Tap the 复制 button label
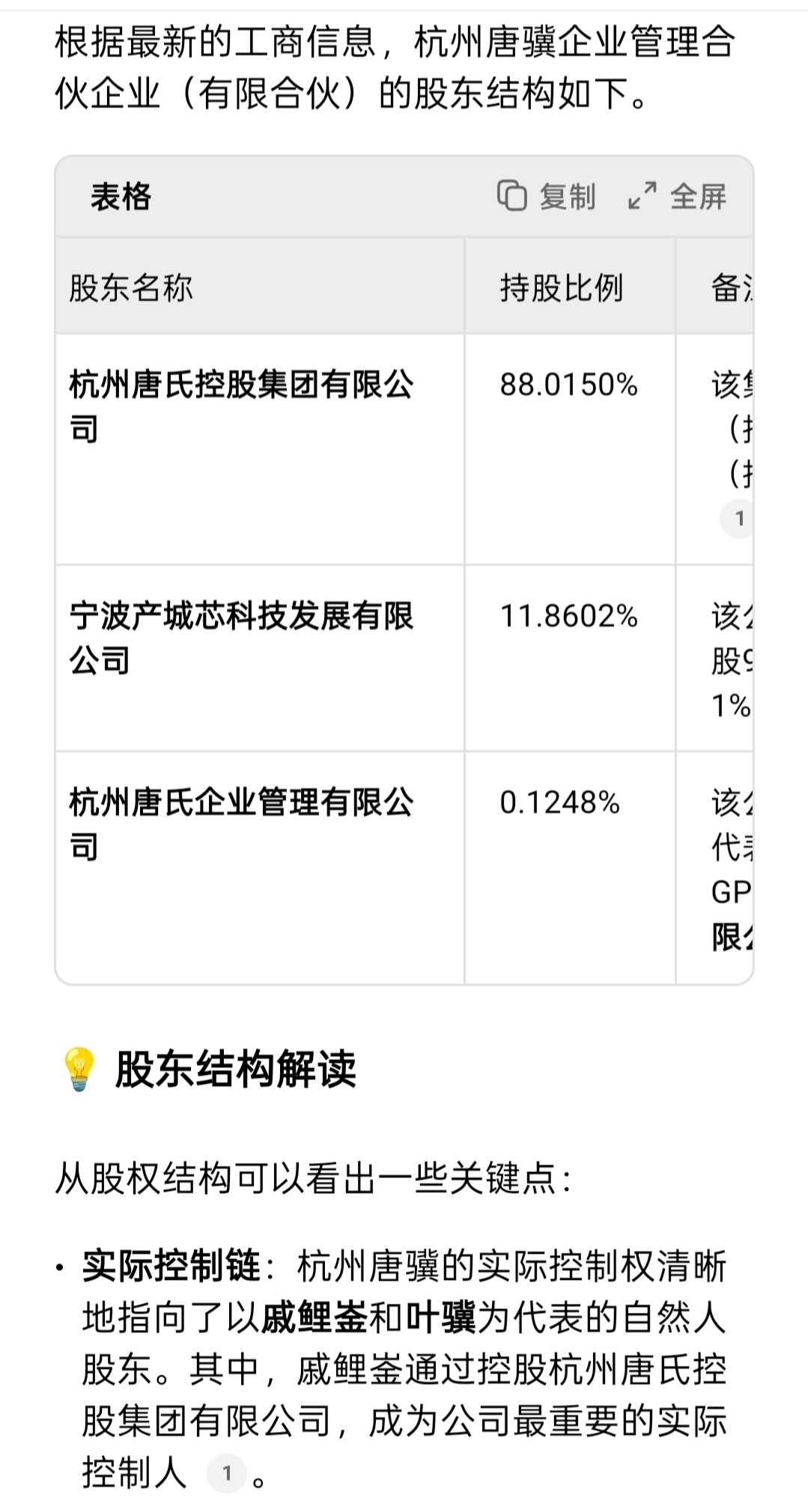 click(x=568, y=197)
